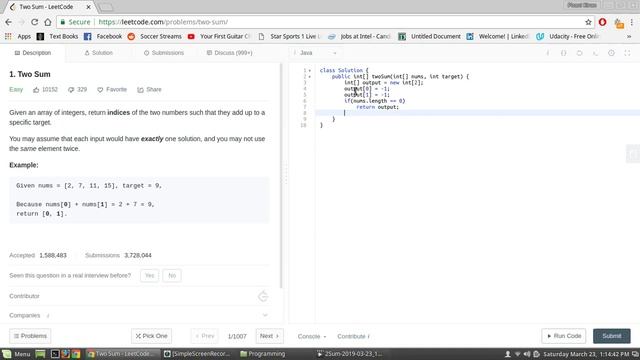Share the problem via Share button
640x360 pixels.
(x=149, y=89)
